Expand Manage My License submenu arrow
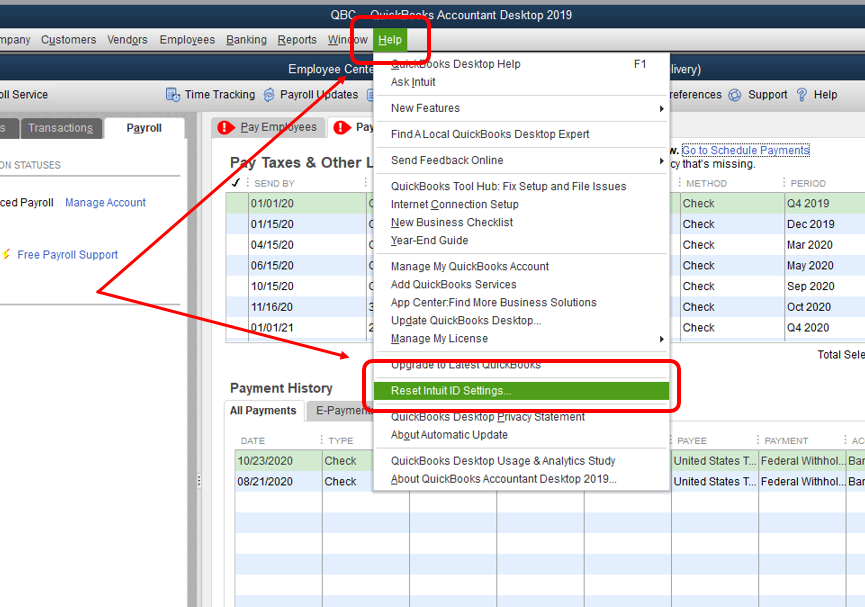Image resolution: width=865 pixels, height=607 pixels. [661, 339]
